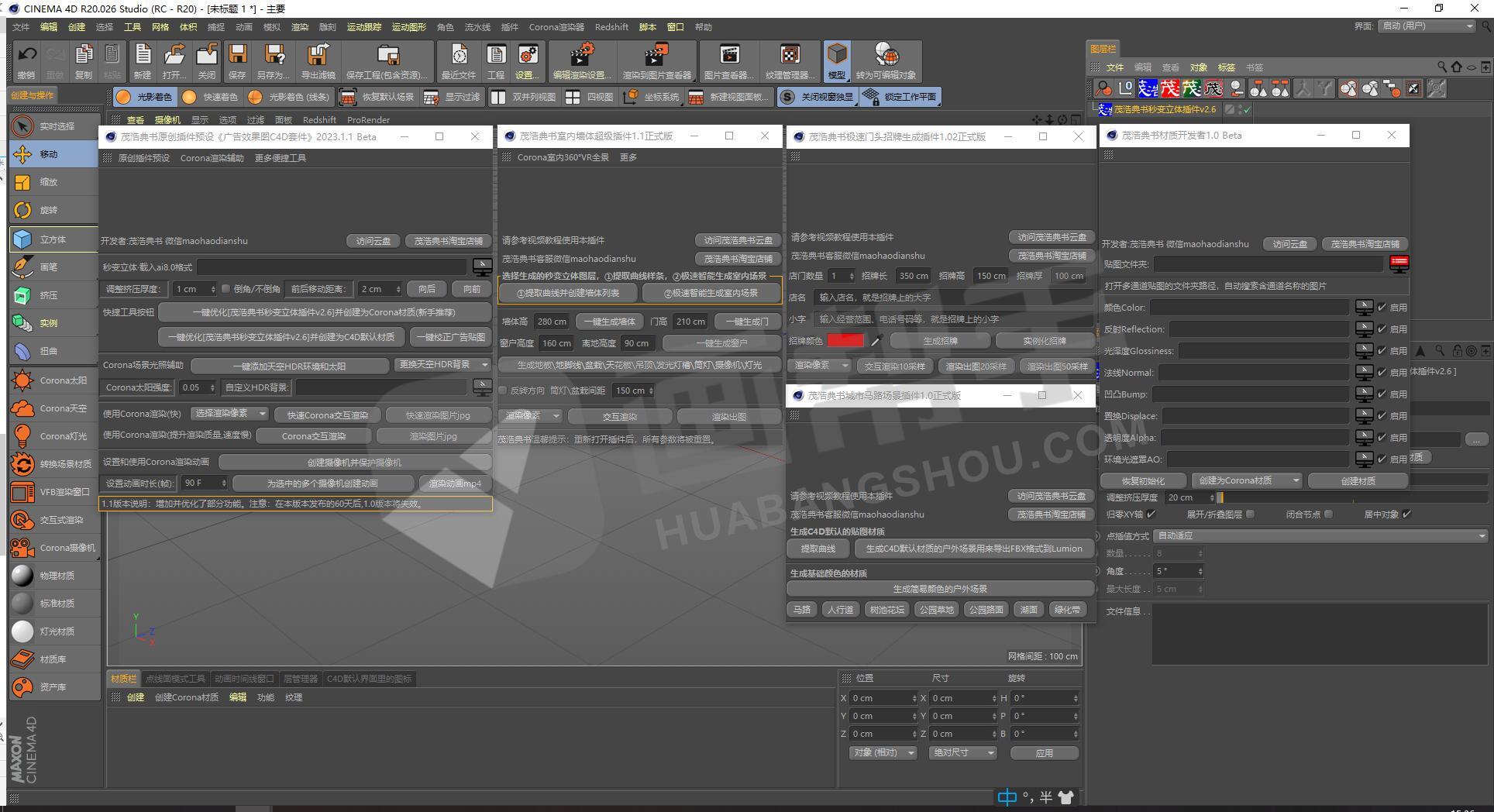Click the monitor icon beside 颜色Color field

pyautogui.click(x=1364, y=308)
